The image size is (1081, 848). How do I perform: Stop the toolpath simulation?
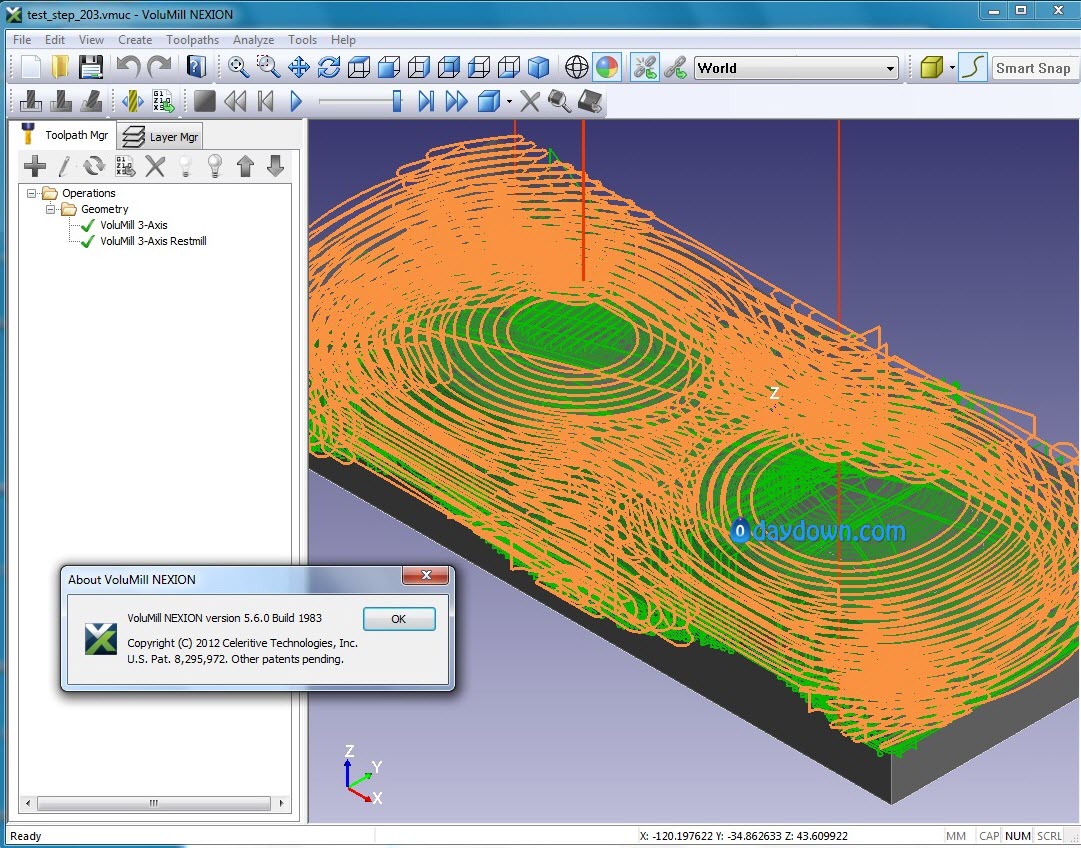click(204, 102)
